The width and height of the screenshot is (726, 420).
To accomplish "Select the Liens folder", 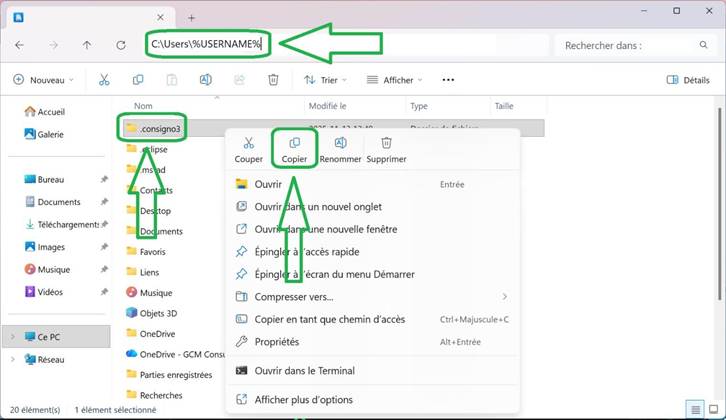I will pos(143,272).
